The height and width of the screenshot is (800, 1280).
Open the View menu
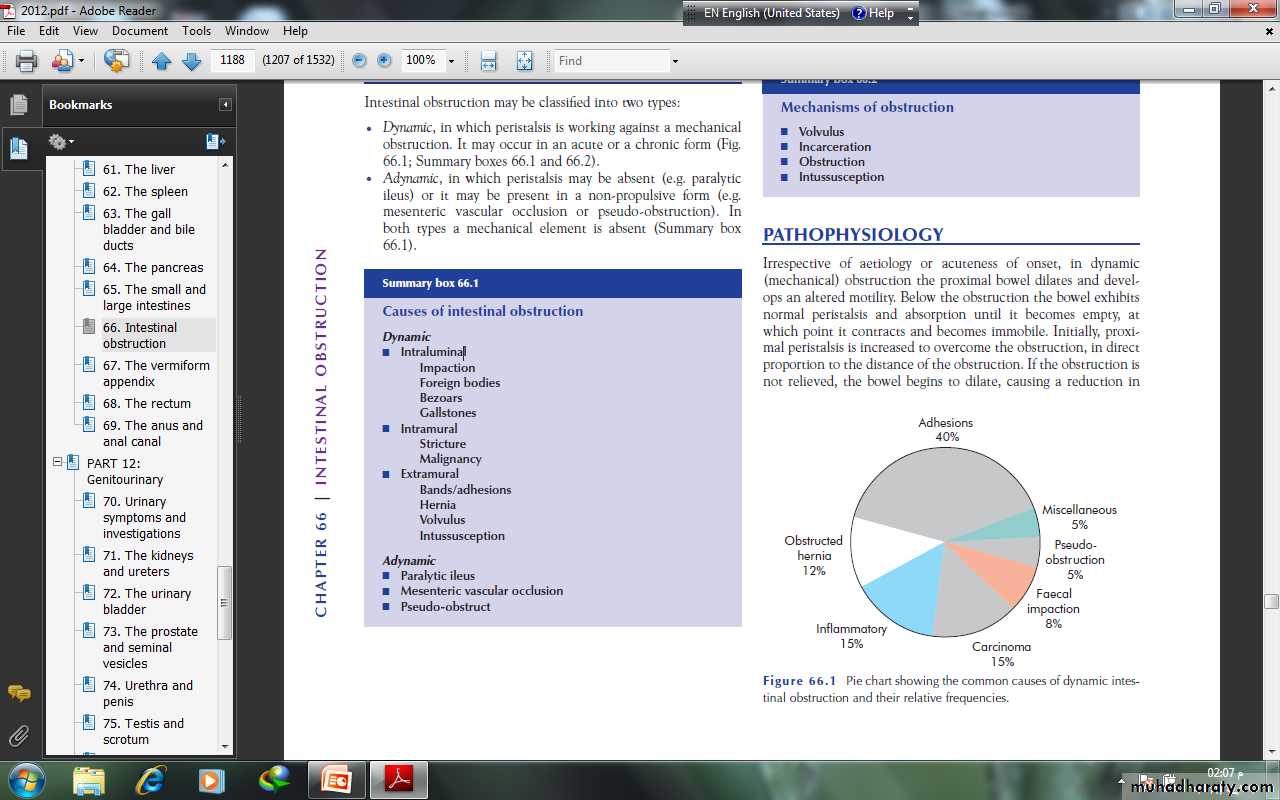tap(85, 31)
